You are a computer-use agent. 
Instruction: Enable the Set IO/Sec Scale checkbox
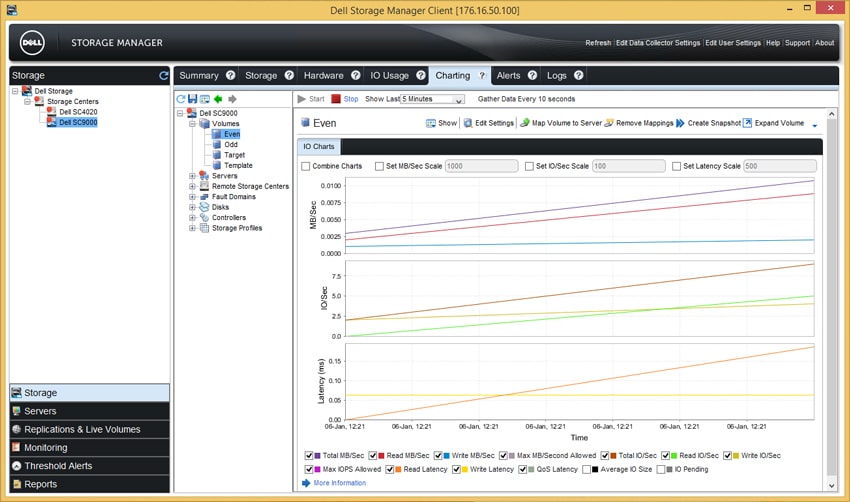(529, 166)
